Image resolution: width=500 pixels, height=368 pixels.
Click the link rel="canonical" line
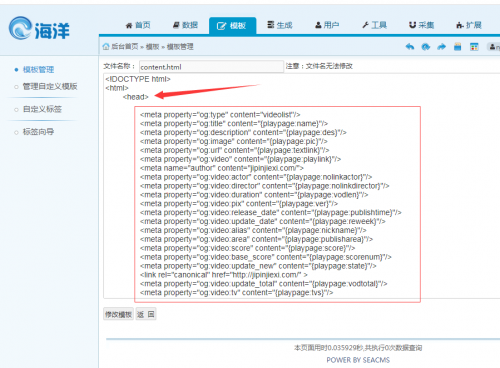click(x=224, y=275)
